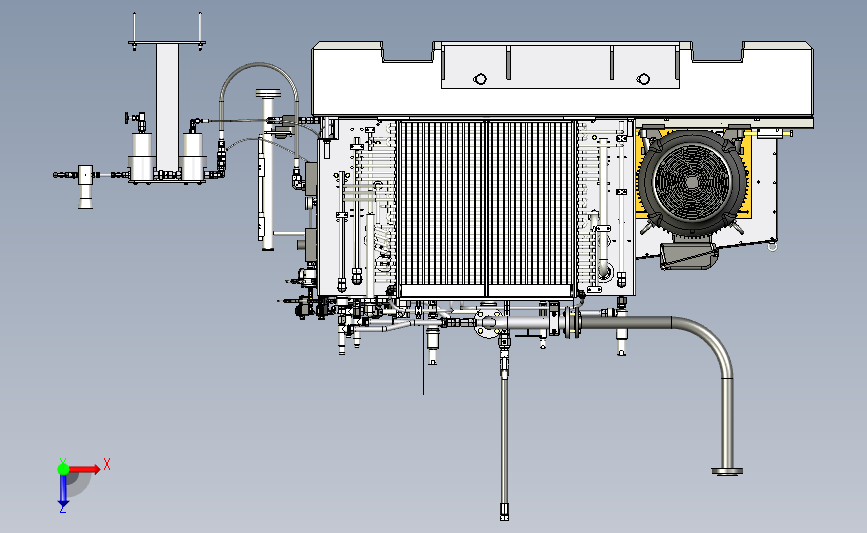Select the circular fan motor guard
This screenshot has height=533, width=867.
click(x=693, y=181)
